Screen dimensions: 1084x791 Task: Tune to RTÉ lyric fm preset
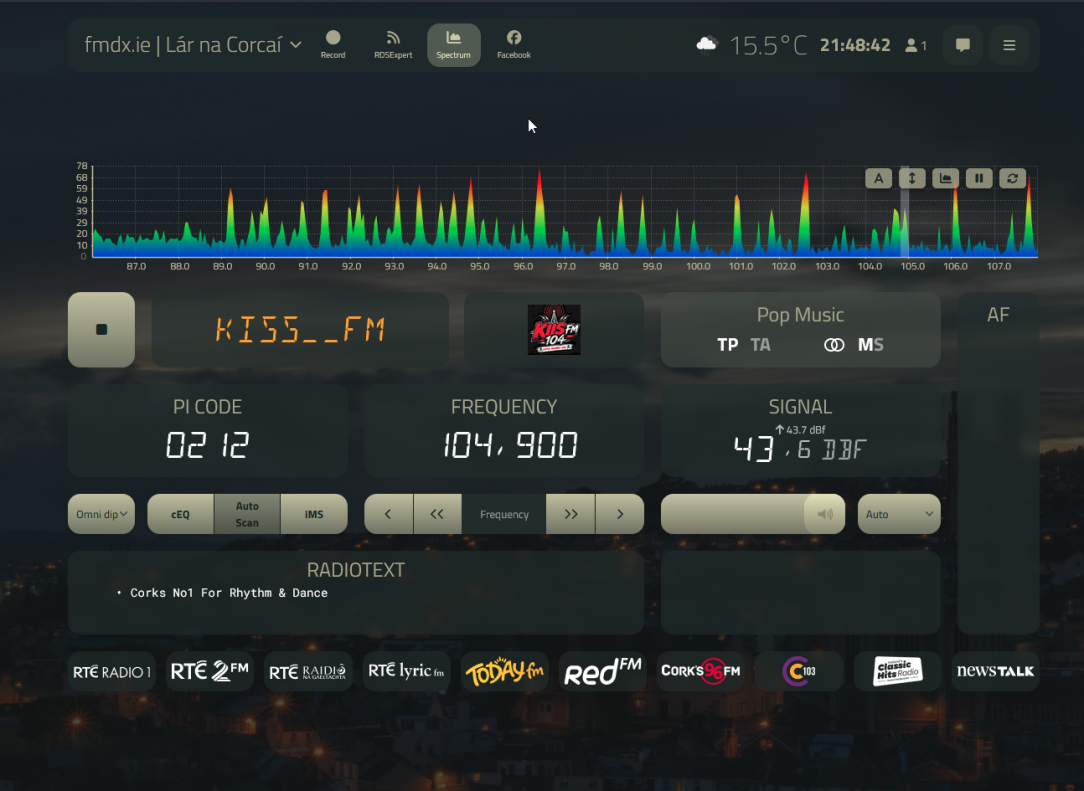pyautogui.click(x=406, y=671)
